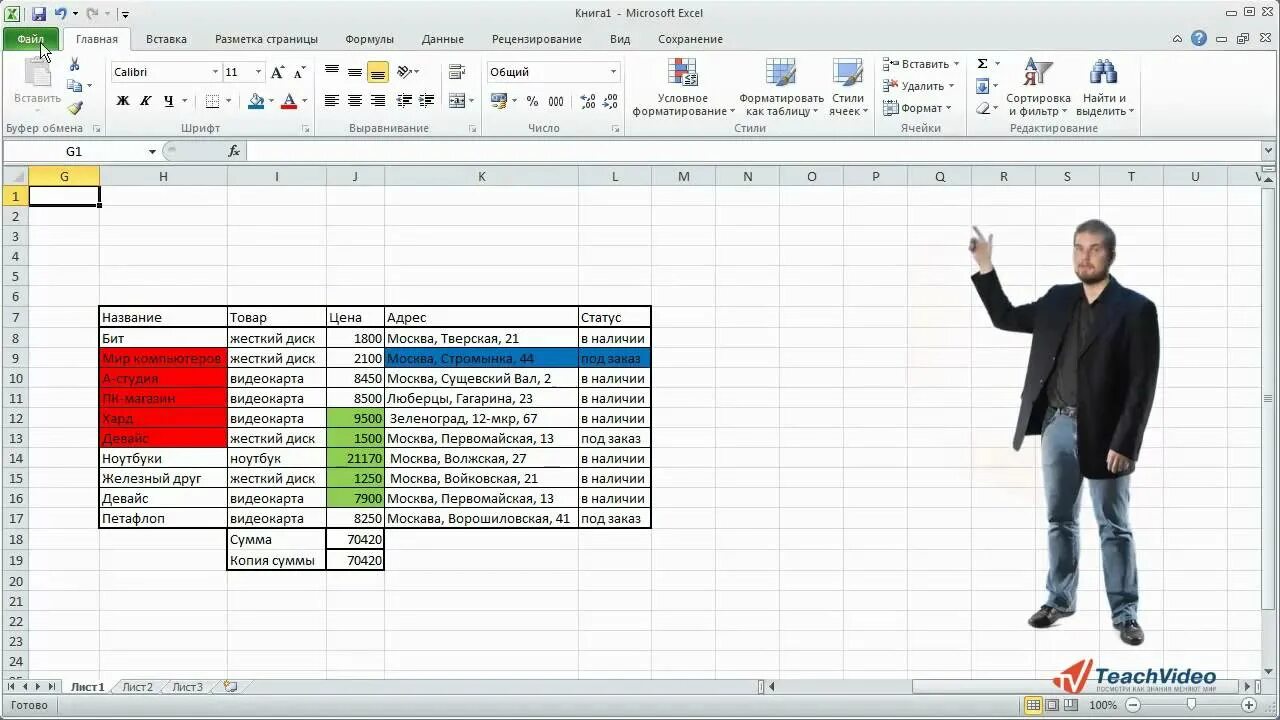Click the increase decimal icon

[x=588, y=101]
